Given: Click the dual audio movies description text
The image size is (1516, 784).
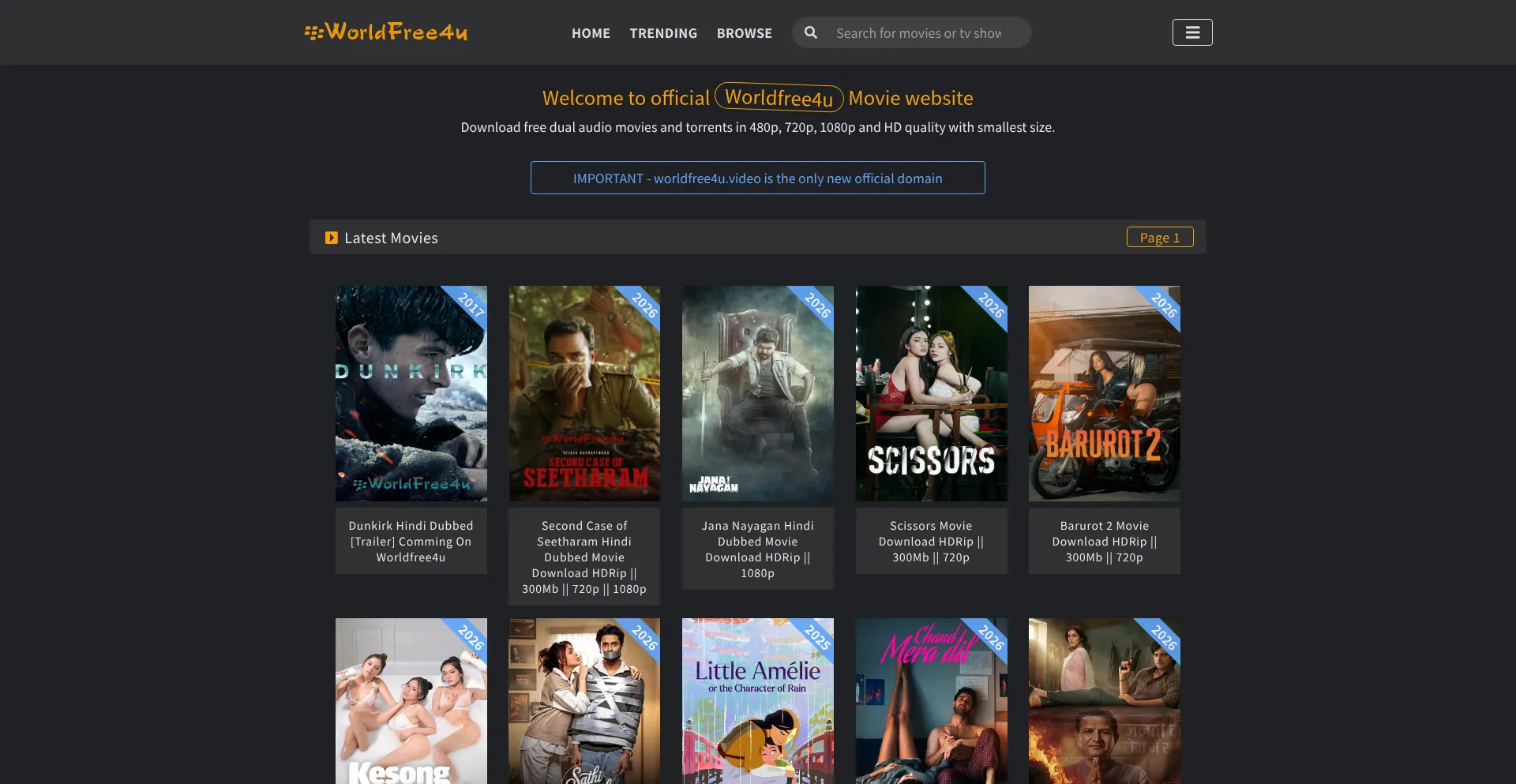Looking at the screenshot, I should click(758, 127).
